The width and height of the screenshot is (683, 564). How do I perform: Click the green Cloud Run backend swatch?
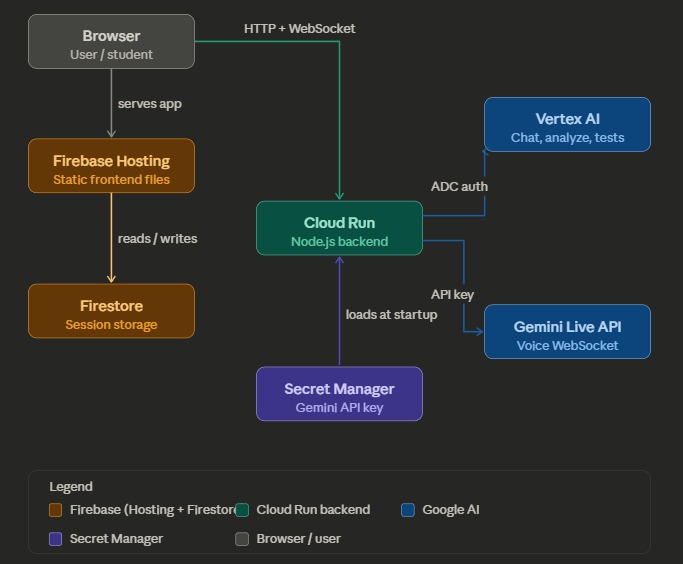[x=242, y=510]
